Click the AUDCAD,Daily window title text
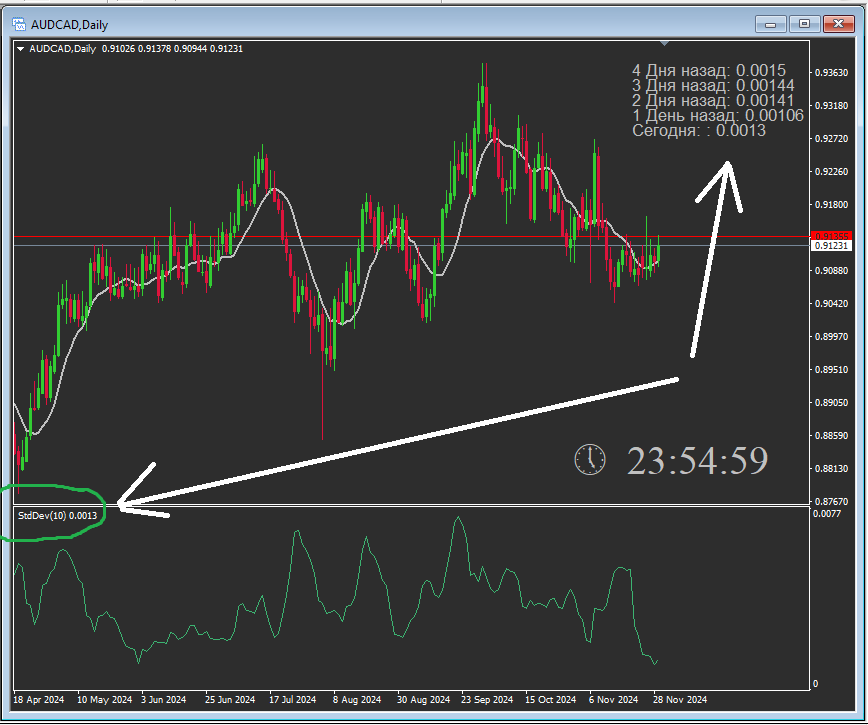The width and height of the screenshot is (868, 725). pyautogui.click(x=69, y=25)
